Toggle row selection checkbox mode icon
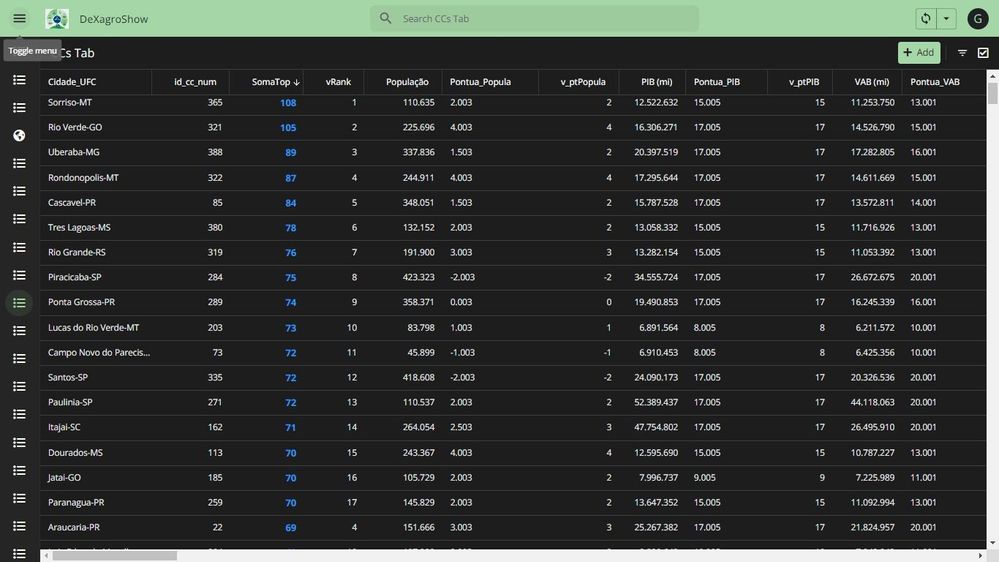The width and height of the screenshot is (999, 562). pyautogui.click(x=983, y=53)
